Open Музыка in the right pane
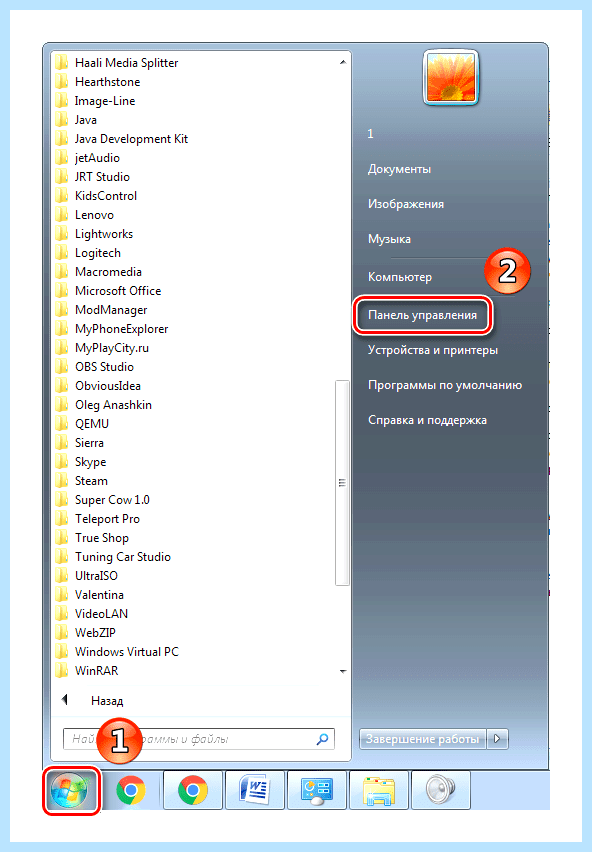Viewport: 592px width, 852px height. [x=389, y=239]
